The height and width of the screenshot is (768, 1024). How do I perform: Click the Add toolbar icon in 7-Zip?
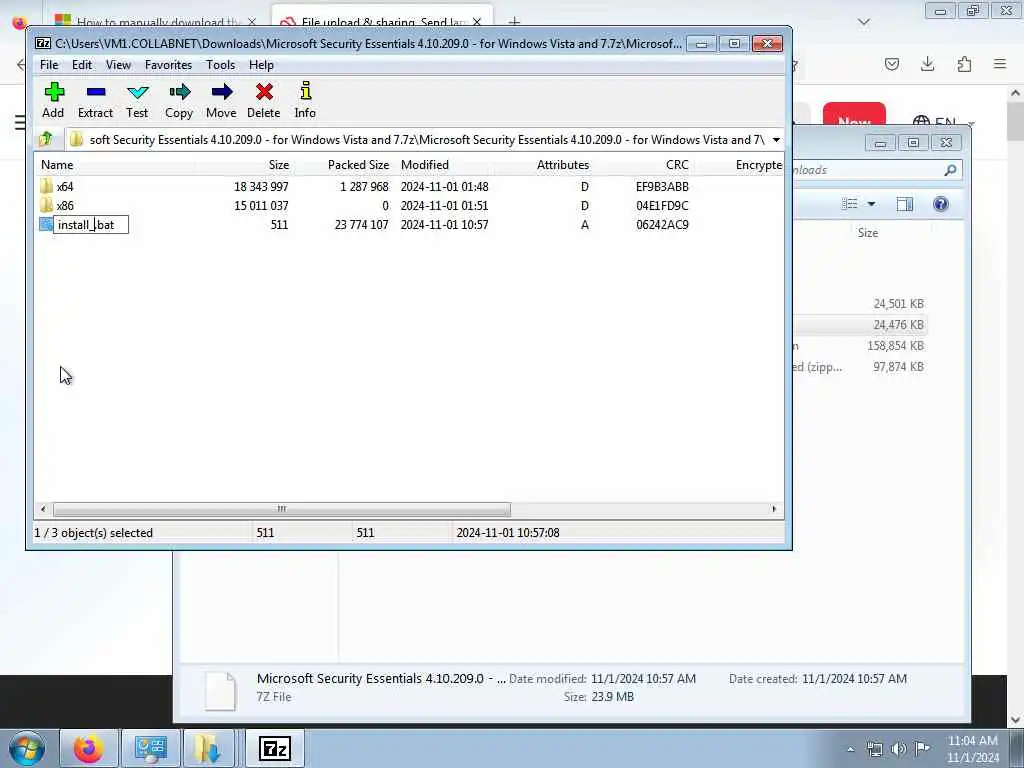(54, 100)
